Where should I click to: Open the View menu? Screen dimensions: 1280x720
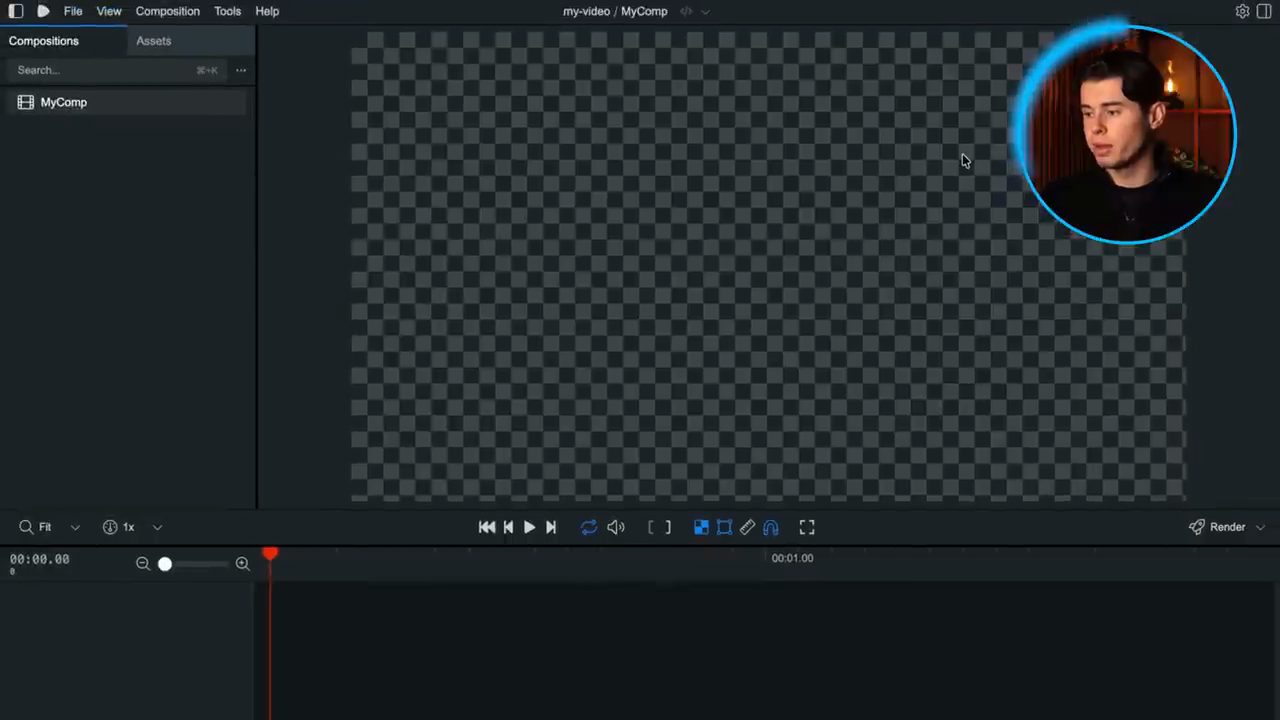(x=109, y=11)
